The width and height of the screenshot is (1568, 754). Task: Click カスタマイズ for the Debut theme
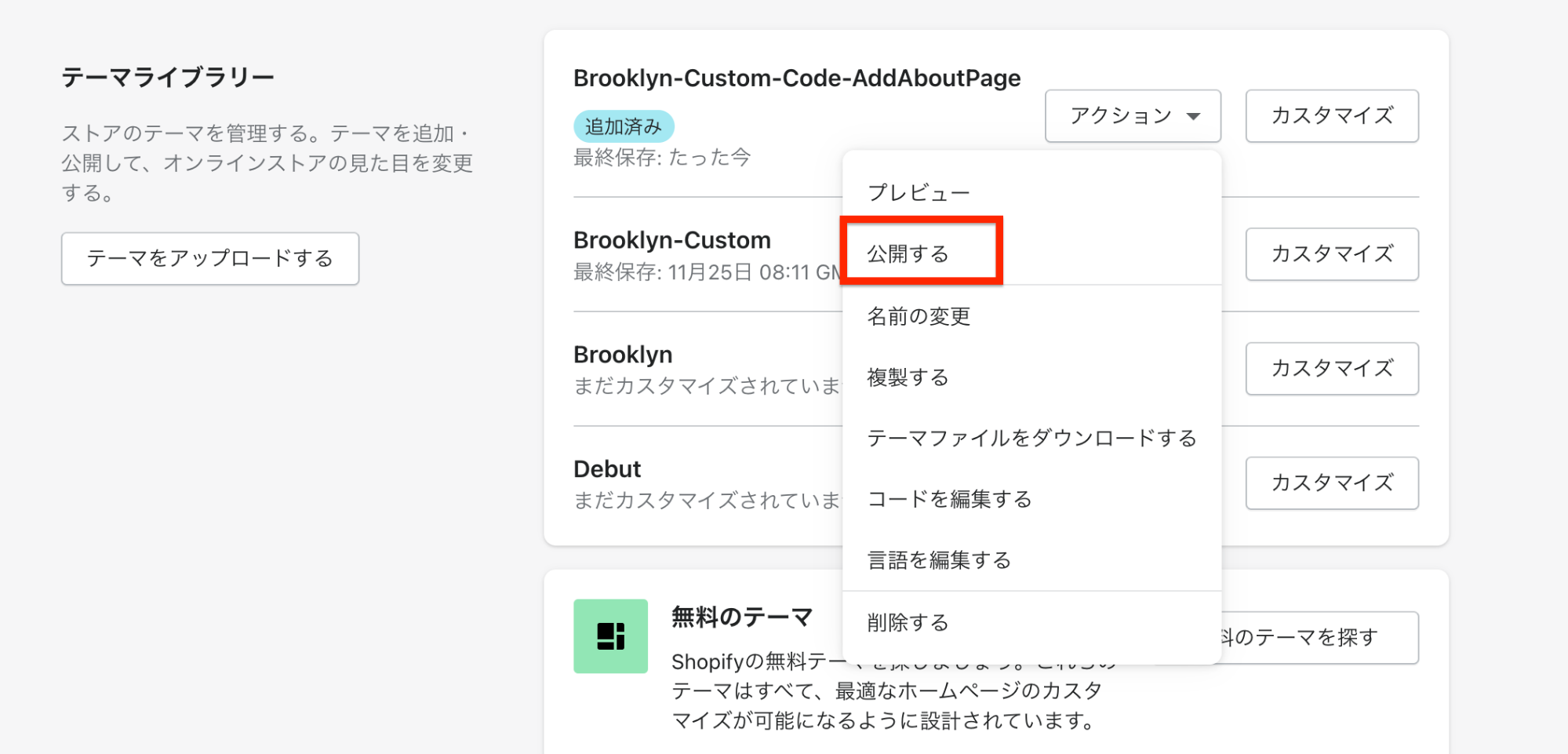click(1331, 483)
